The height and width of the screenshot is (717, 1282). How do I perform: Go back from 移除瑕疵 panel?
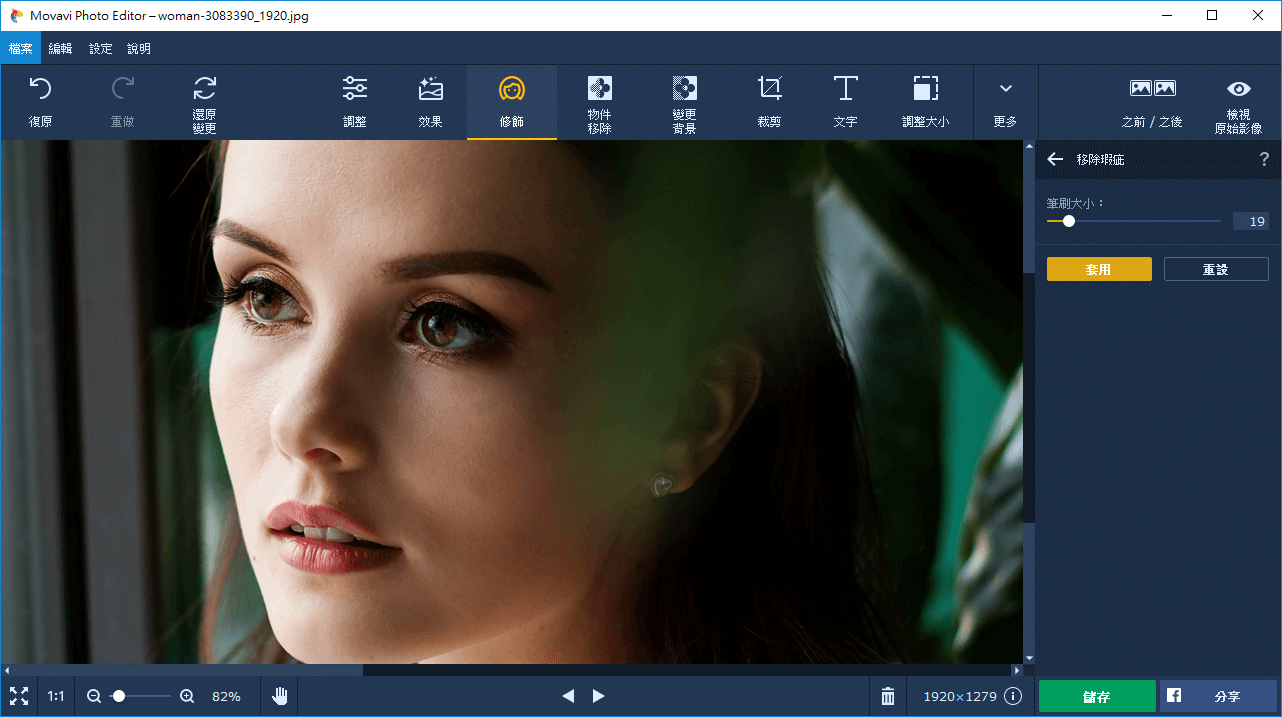[x=1055, y=159]
